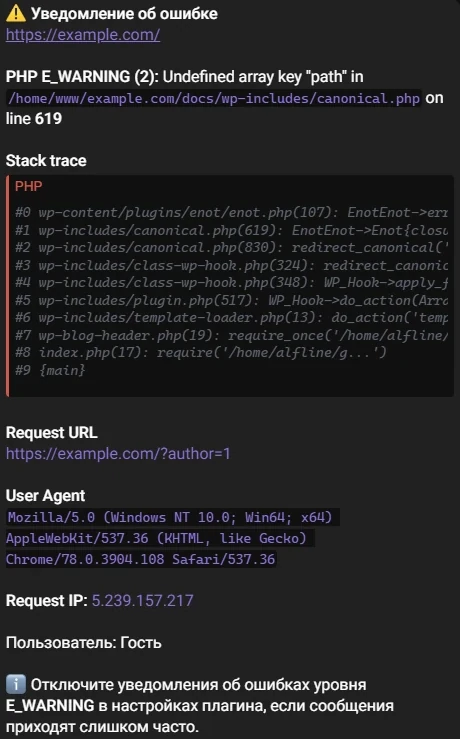Image resolution: width=460 pixels, height=739 pixels.
Task: Click the canonical.php file path code
Action: click(x=214, y=98)
